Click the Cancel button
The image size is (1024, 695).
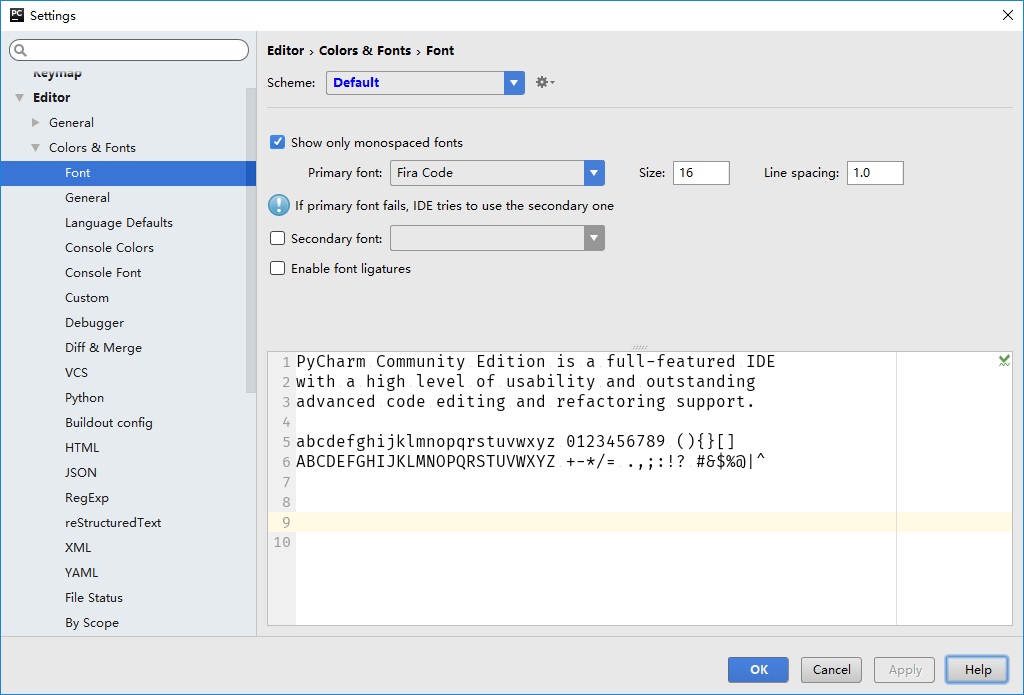point(831,670)
